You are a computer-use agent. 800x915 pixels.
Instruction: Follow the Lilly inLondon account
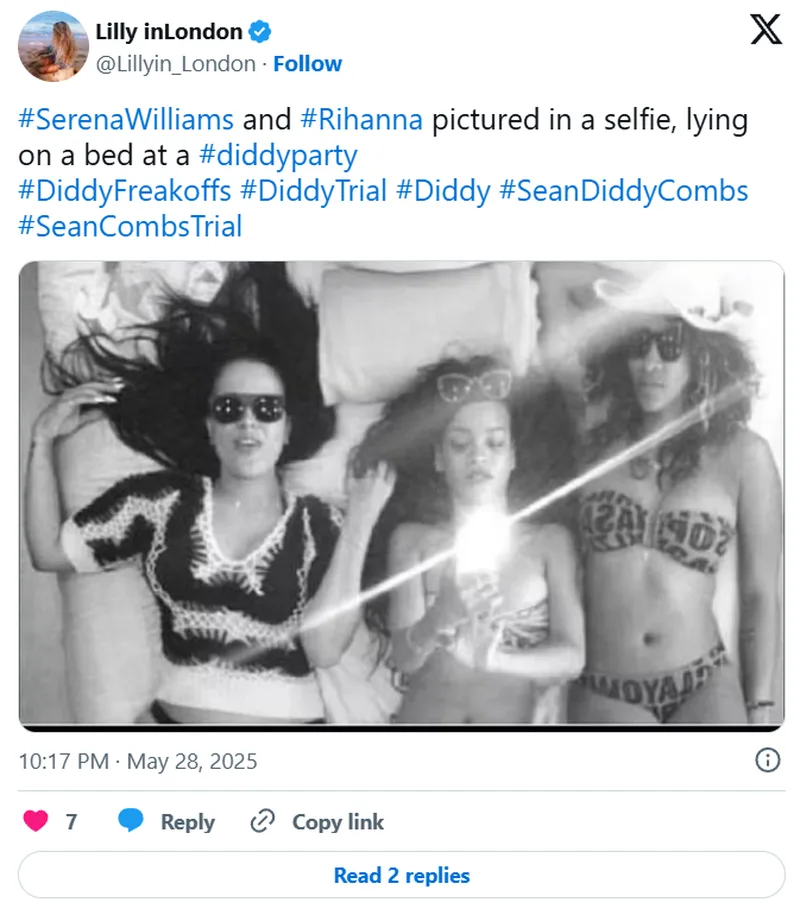(308, 64)
